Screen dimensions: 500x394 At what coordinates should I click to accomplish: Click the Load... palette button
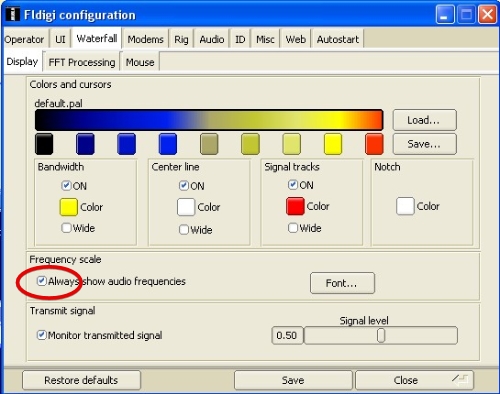pos(424,120)
